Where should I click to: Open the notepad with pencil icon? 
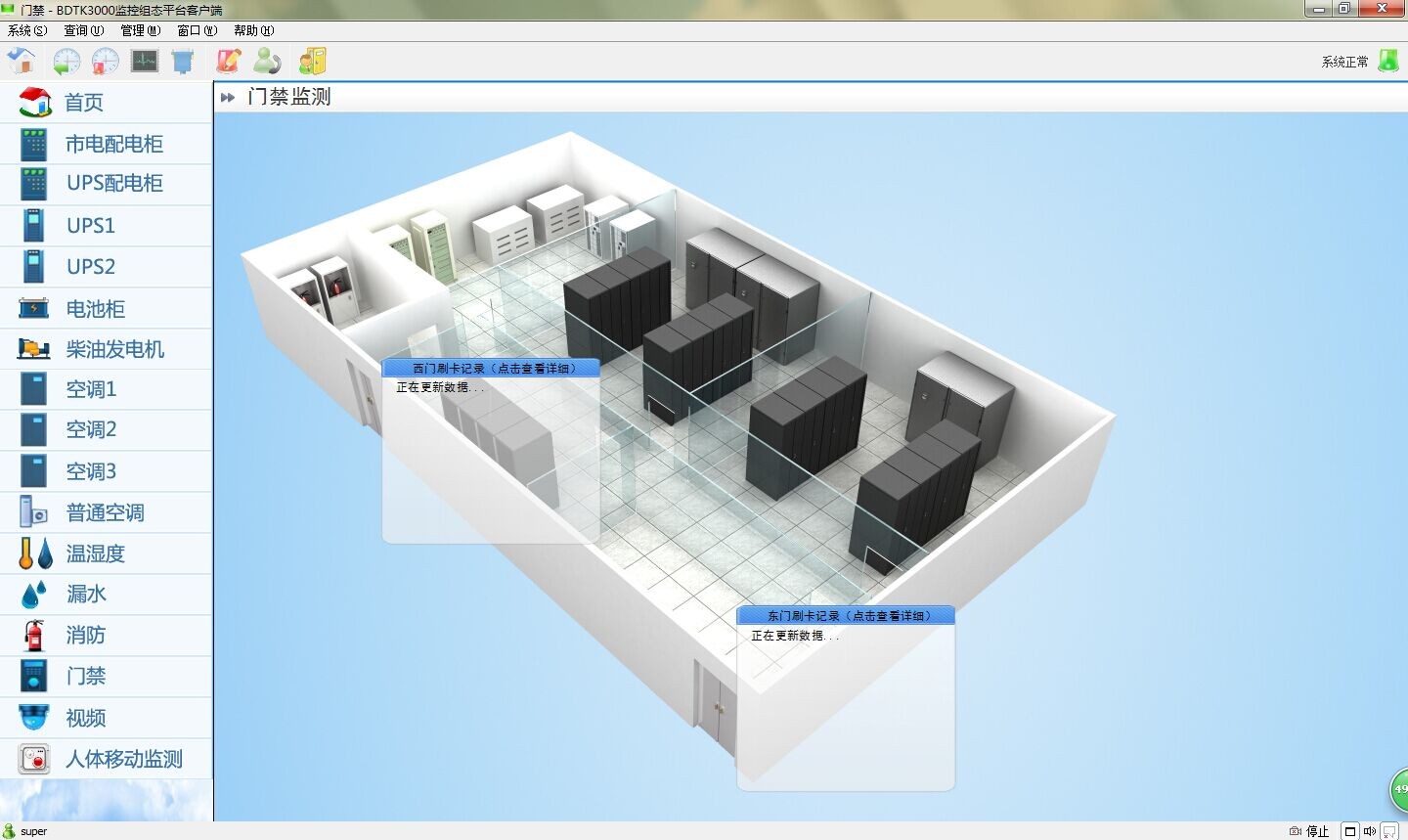click(229, 61)
